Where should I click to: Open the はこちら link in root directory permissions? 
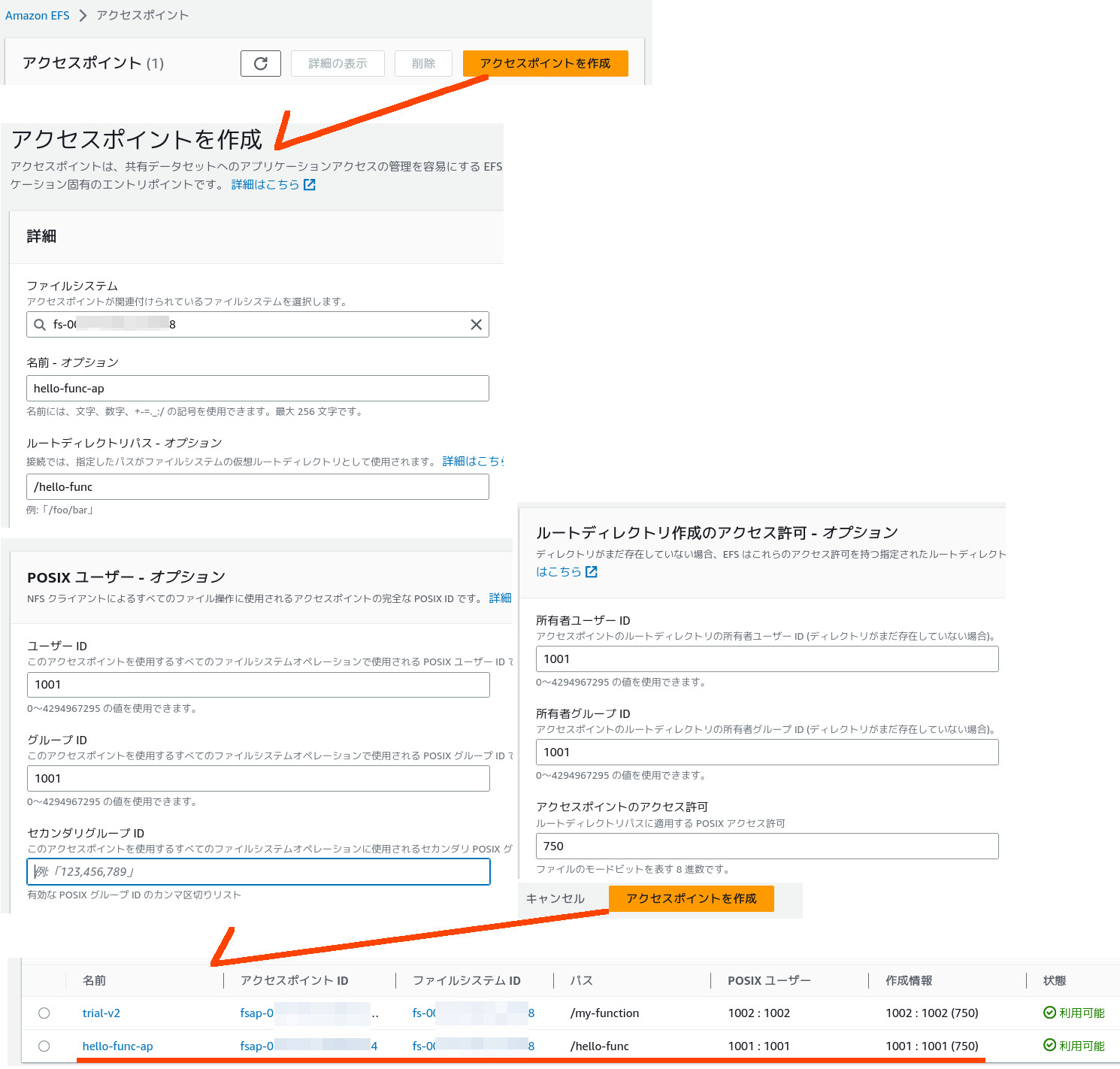point(558,572)
